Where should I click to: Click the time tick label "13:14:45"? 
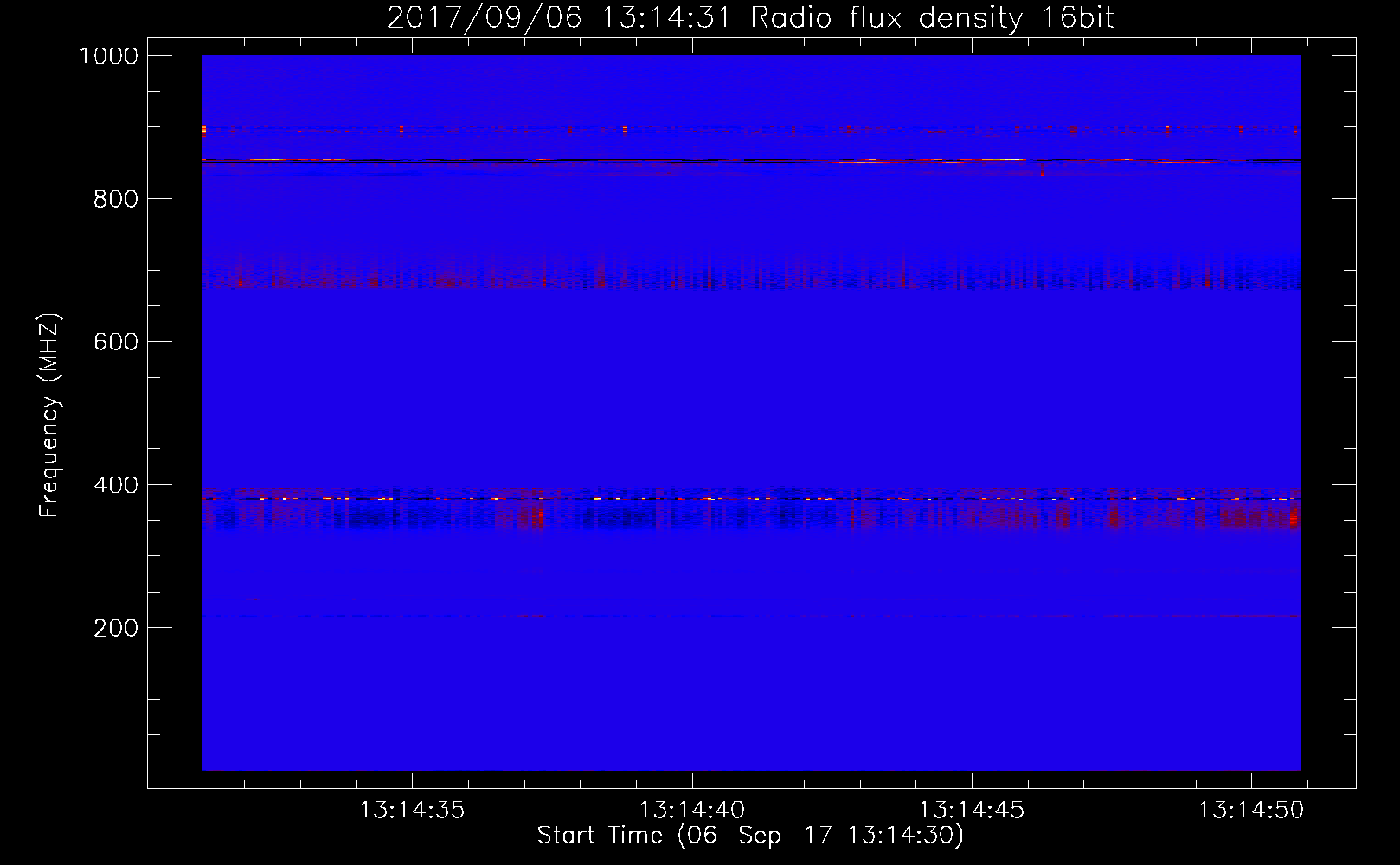tap(971, 811)
